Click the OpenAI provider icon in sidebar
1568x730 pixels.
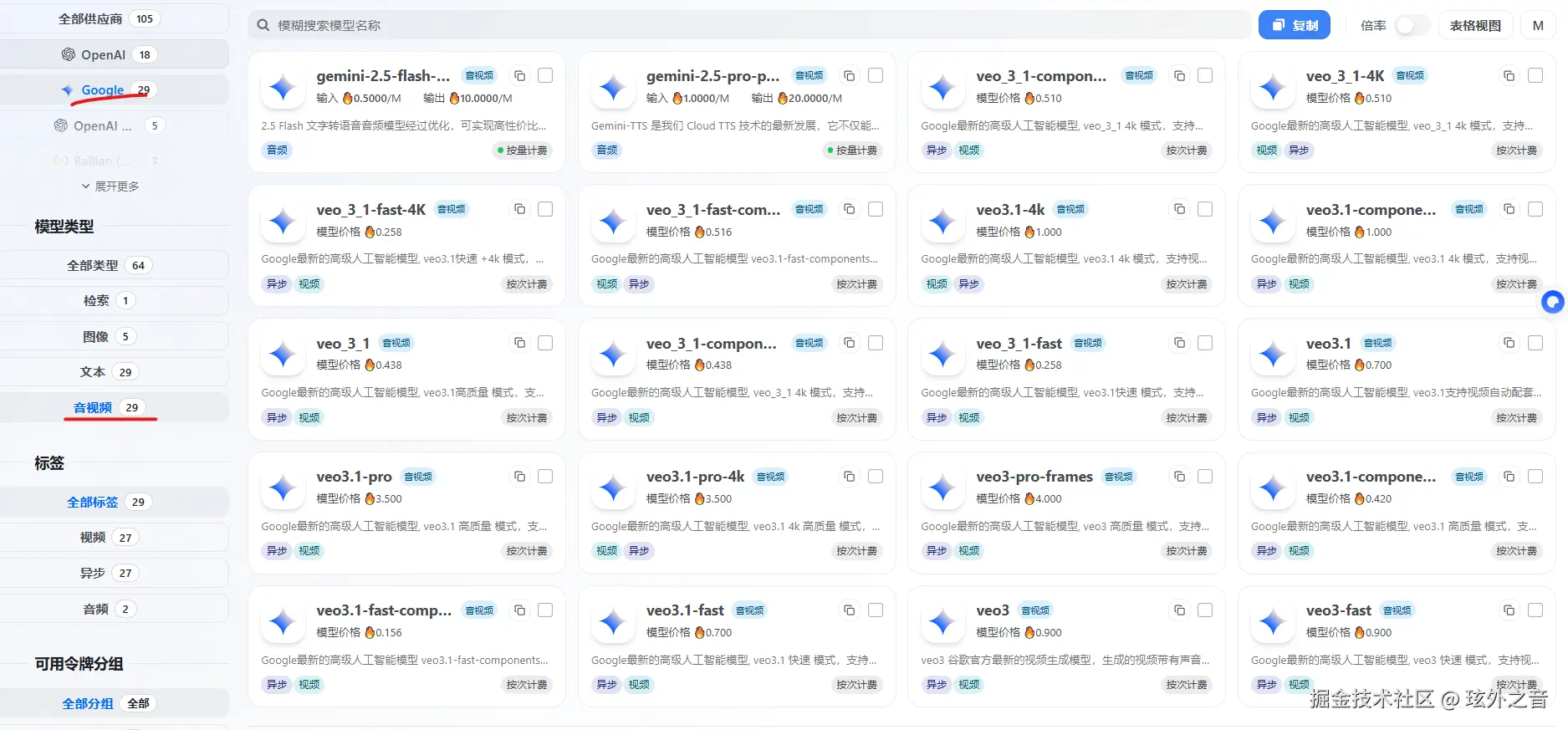69,54
